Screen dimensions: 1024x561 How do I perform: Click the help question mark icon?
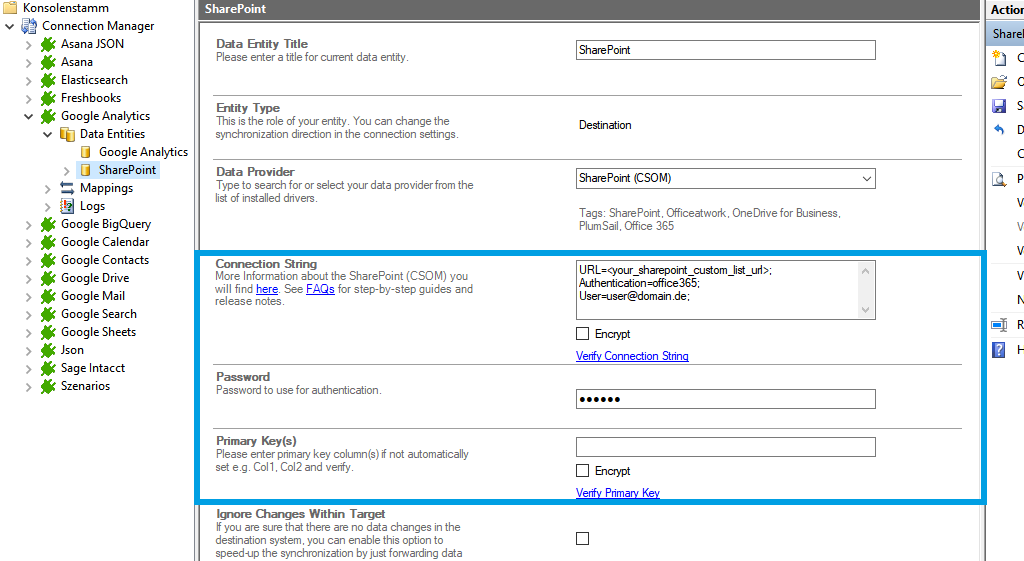tap(998, 350)
